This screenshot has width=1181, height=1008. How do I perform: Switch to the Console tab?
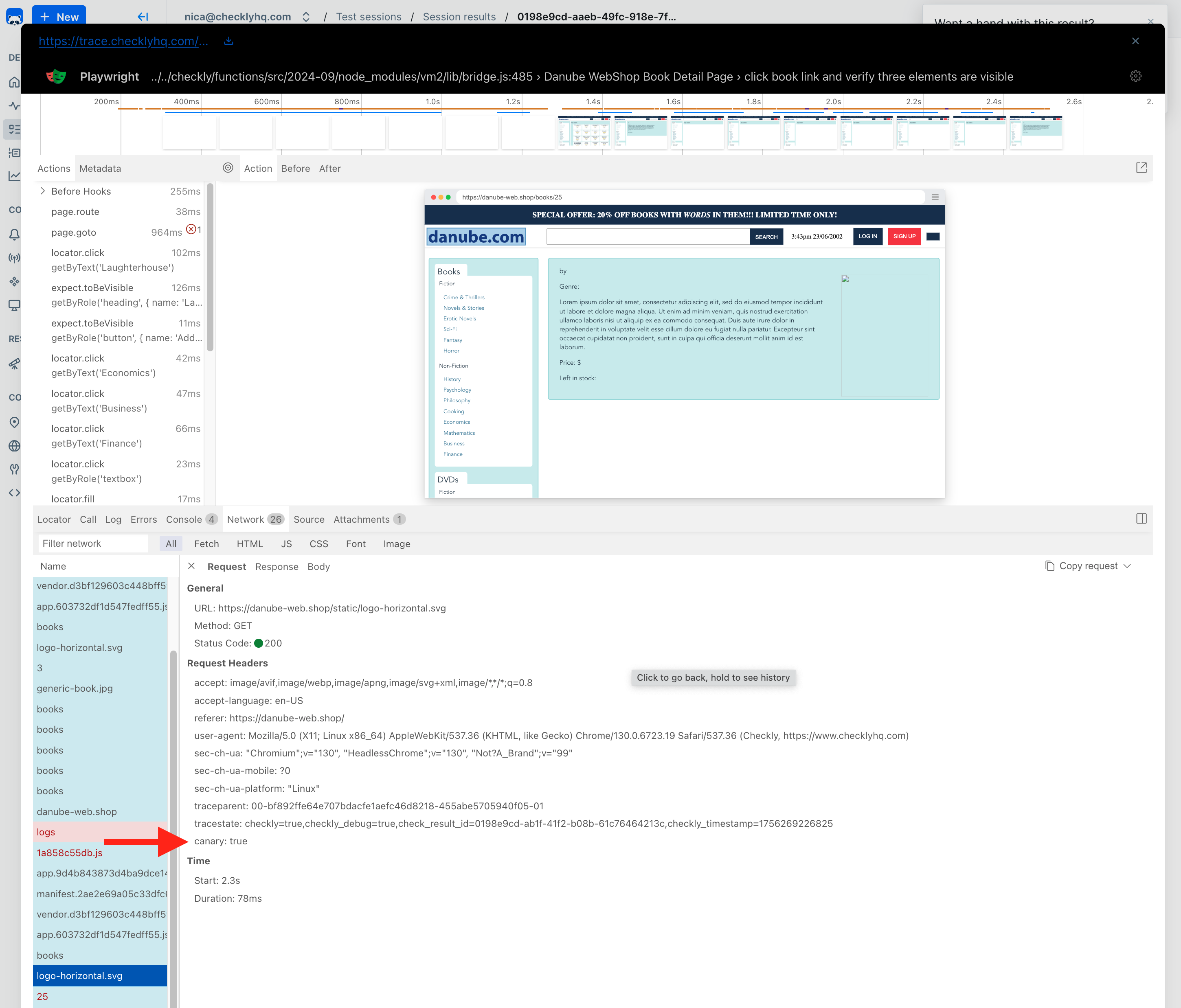click(184, 519)
